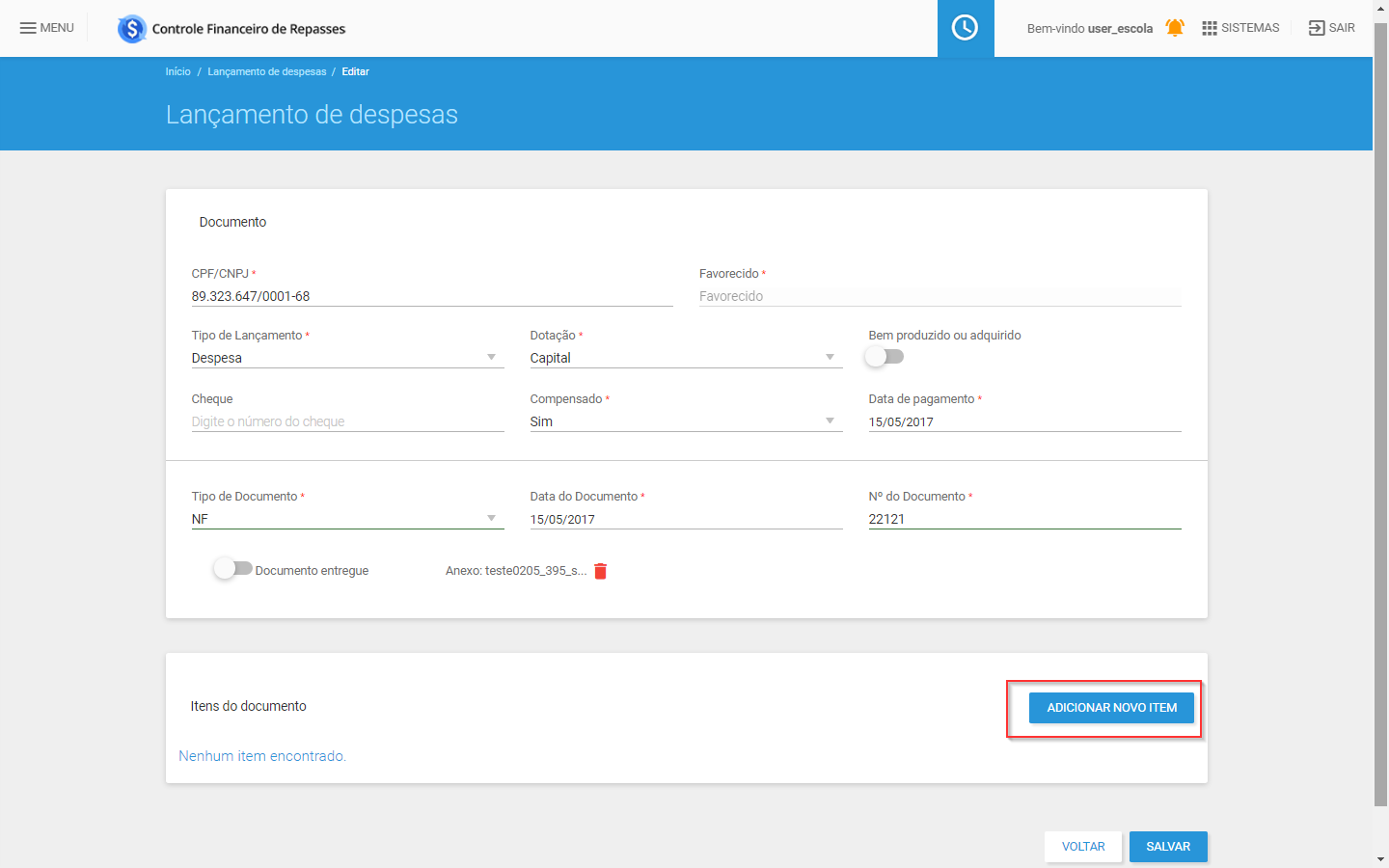Click the clock icon in header

click(965, 28)
